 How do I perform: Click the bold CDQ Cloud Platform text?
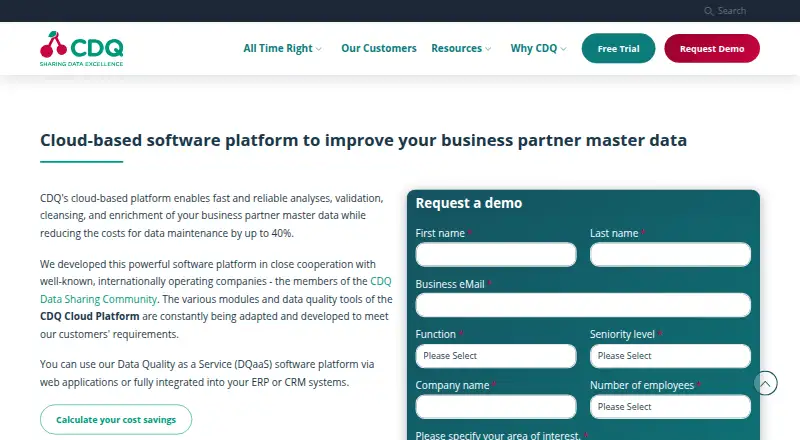(x=90, y=316)
